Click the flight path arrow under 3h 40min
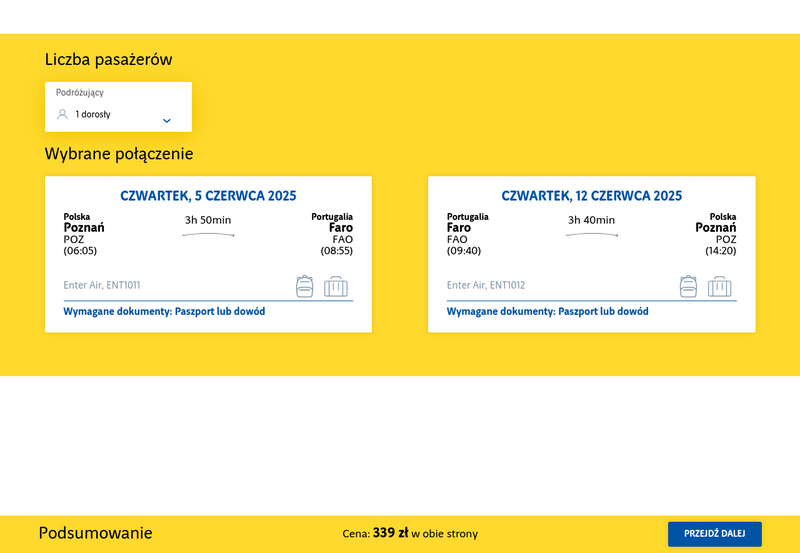 592,235
